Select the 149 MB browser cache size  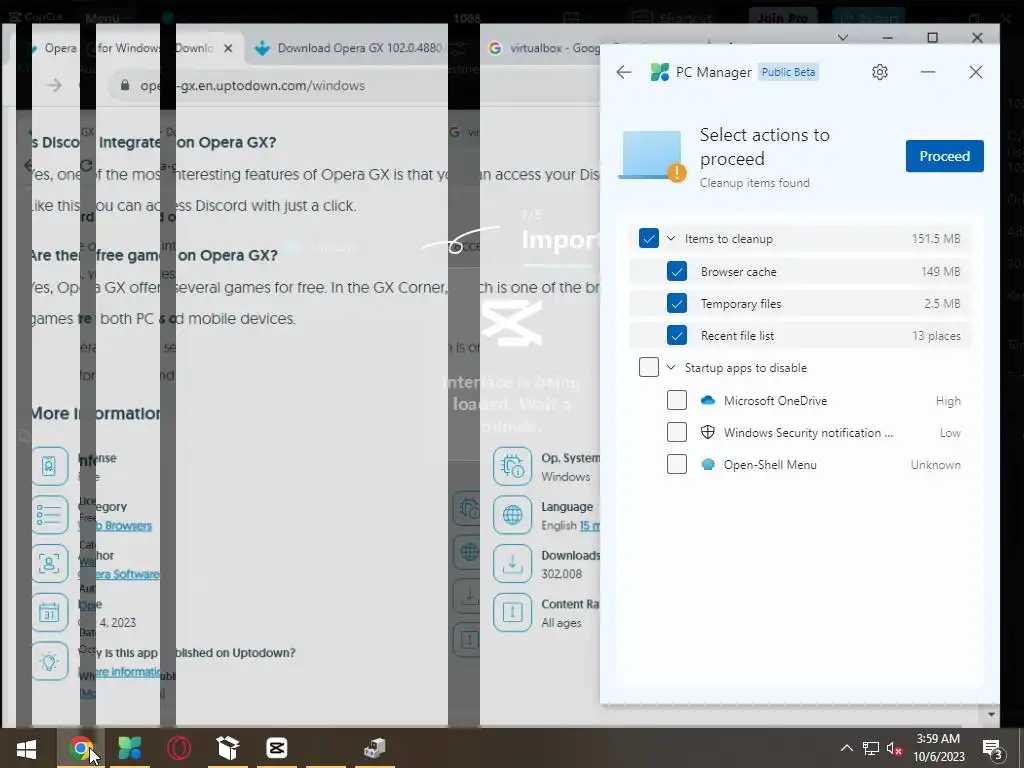pyautogui.click(x=940, y=271)
